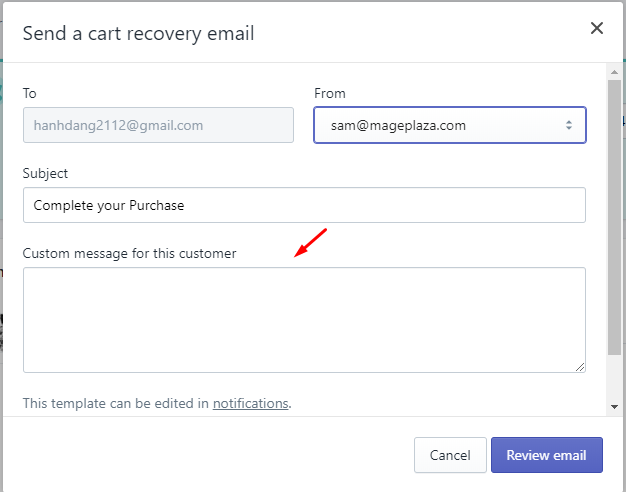The width and height of the screenshot is (626, 492).
Task: Focus the Subject text field
Action: coord(304,205)
